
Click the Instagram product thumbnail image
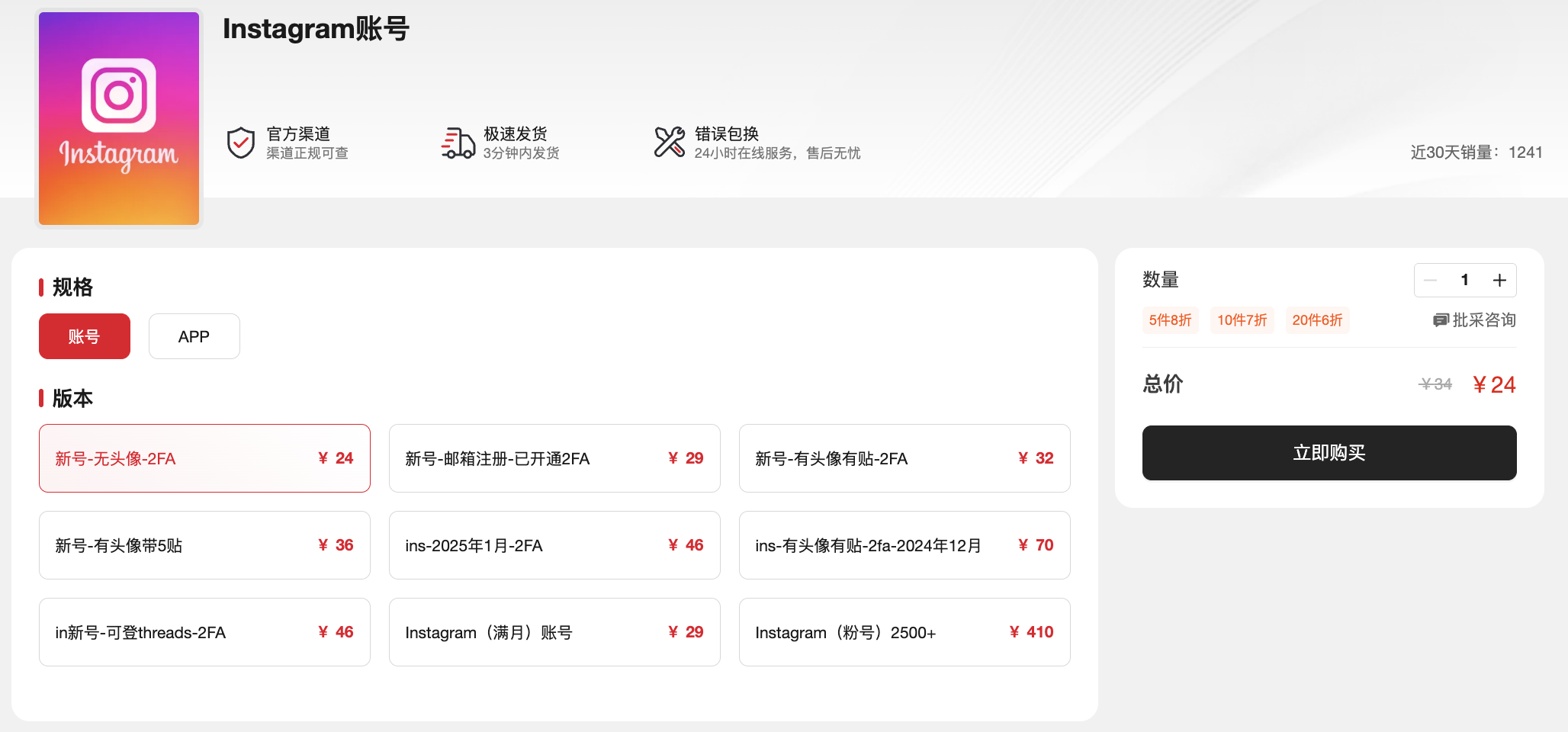[119, 118]
